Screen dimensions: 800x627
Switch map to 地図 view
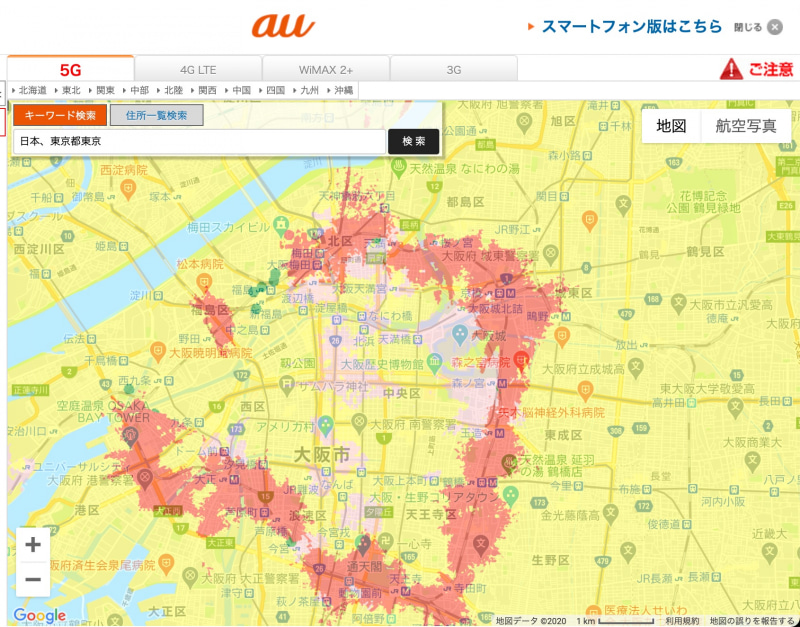tap(671, 126)
